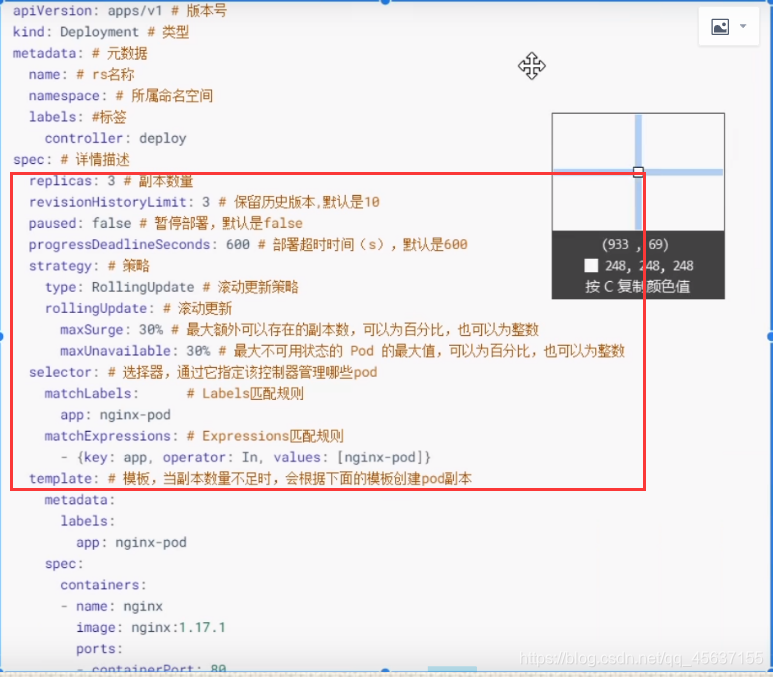Screen dimensions: 773x677
Task: Click the '{key: app, operator: In' expression line
Action: (x=246, y=457)
